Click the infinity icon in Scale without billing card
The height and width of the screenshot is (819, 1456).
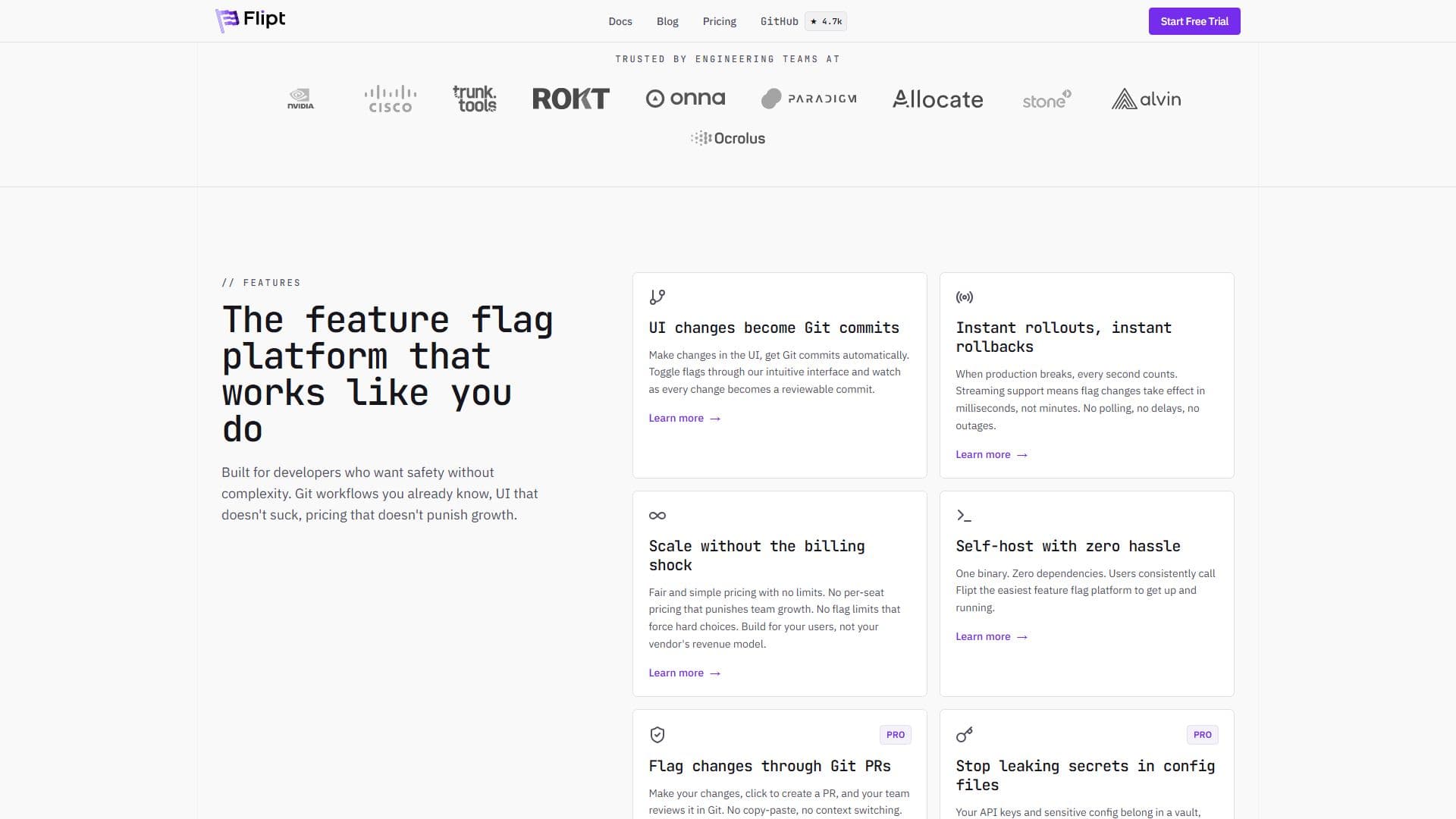pos(657,516)
